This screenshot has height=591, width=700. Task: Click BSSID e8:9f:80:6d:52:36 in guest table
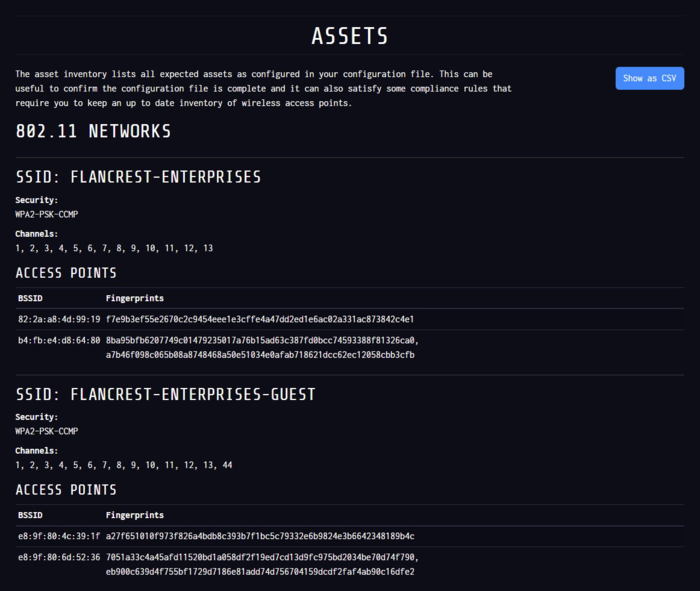point(59,557)
